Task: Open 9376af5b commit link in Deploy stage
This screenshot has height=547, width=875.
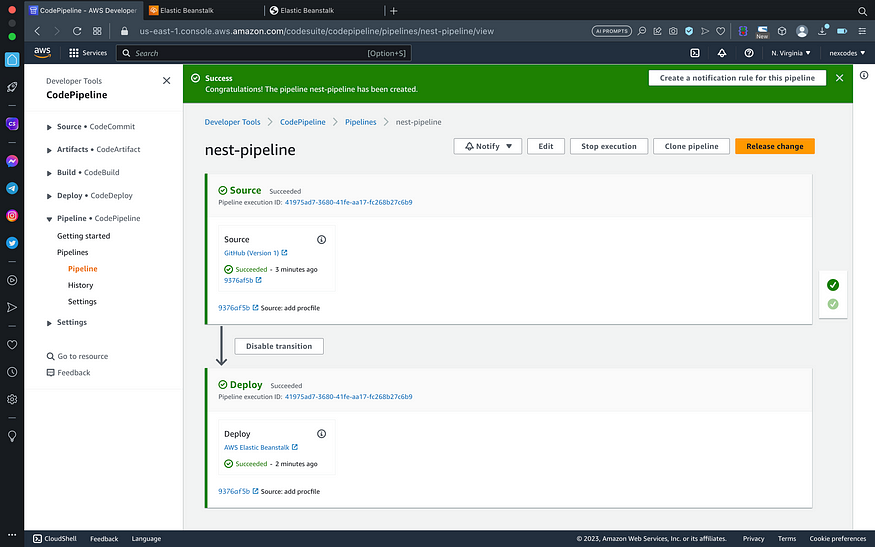Action: 238,491
